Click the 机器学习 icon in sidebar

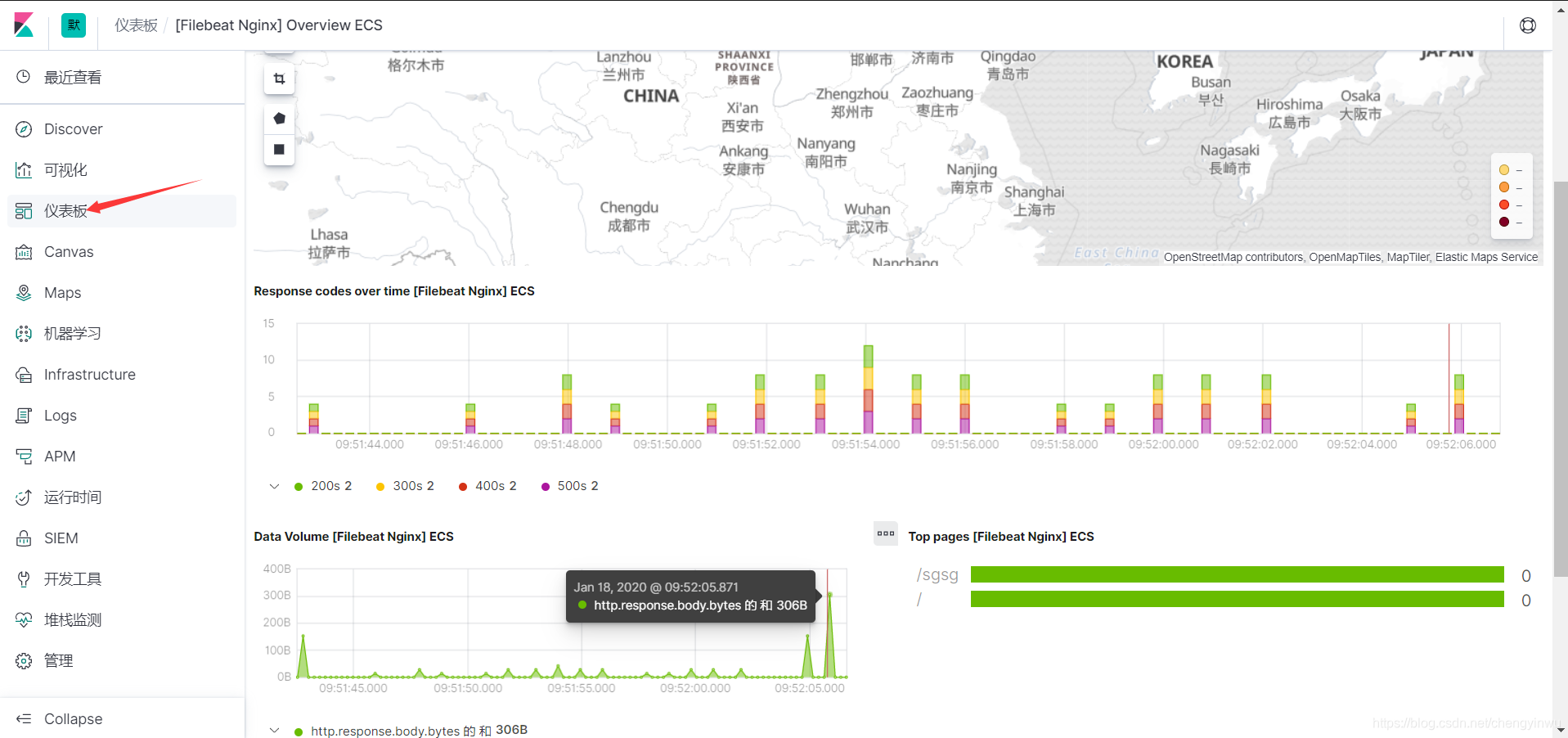[24, 334]
